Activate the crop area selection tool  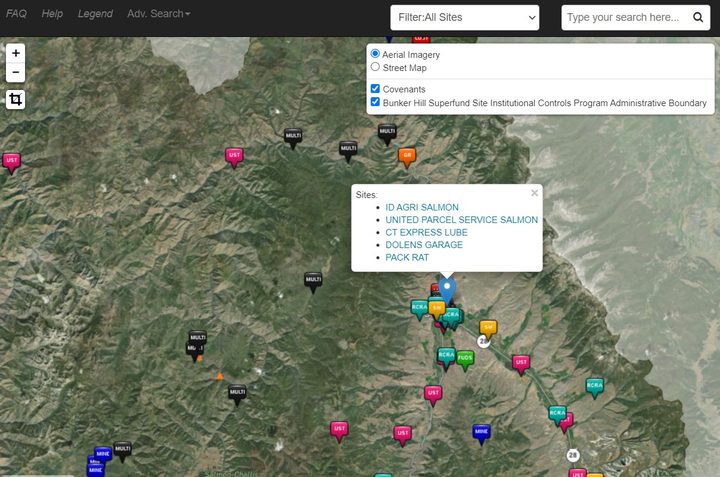point(16,99)
